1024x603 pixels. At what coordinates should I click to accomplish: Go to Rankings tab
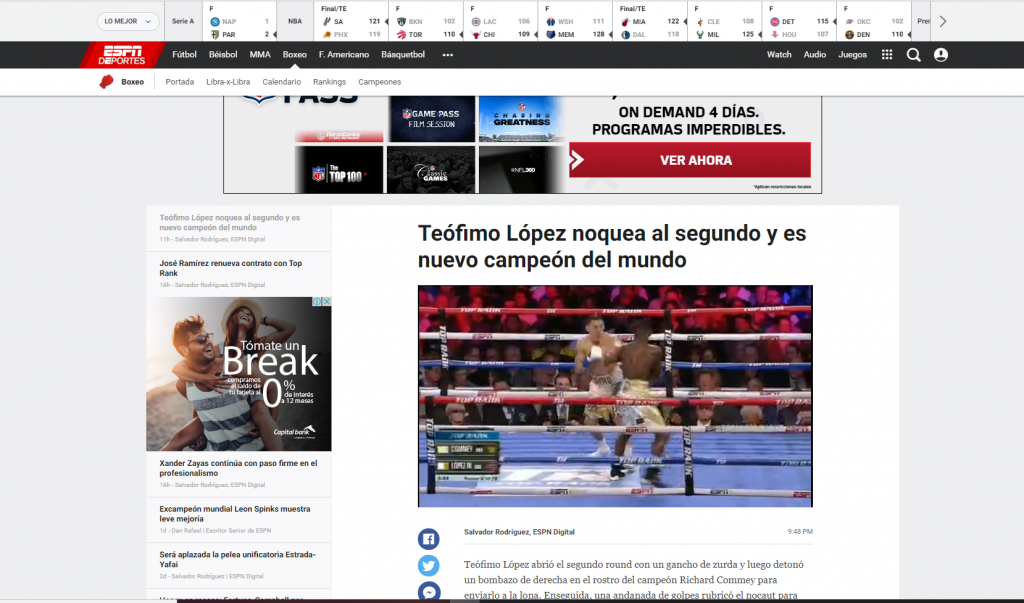point(329,82)
